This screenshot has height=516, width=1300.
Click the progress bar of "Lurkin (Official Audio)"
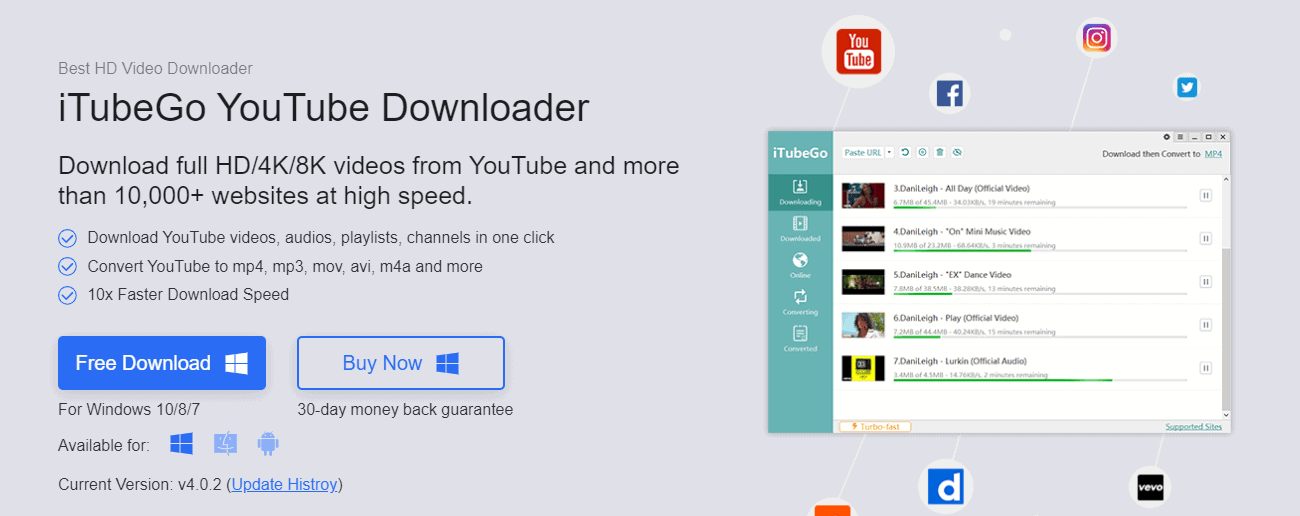click(x=1040, y=380)
